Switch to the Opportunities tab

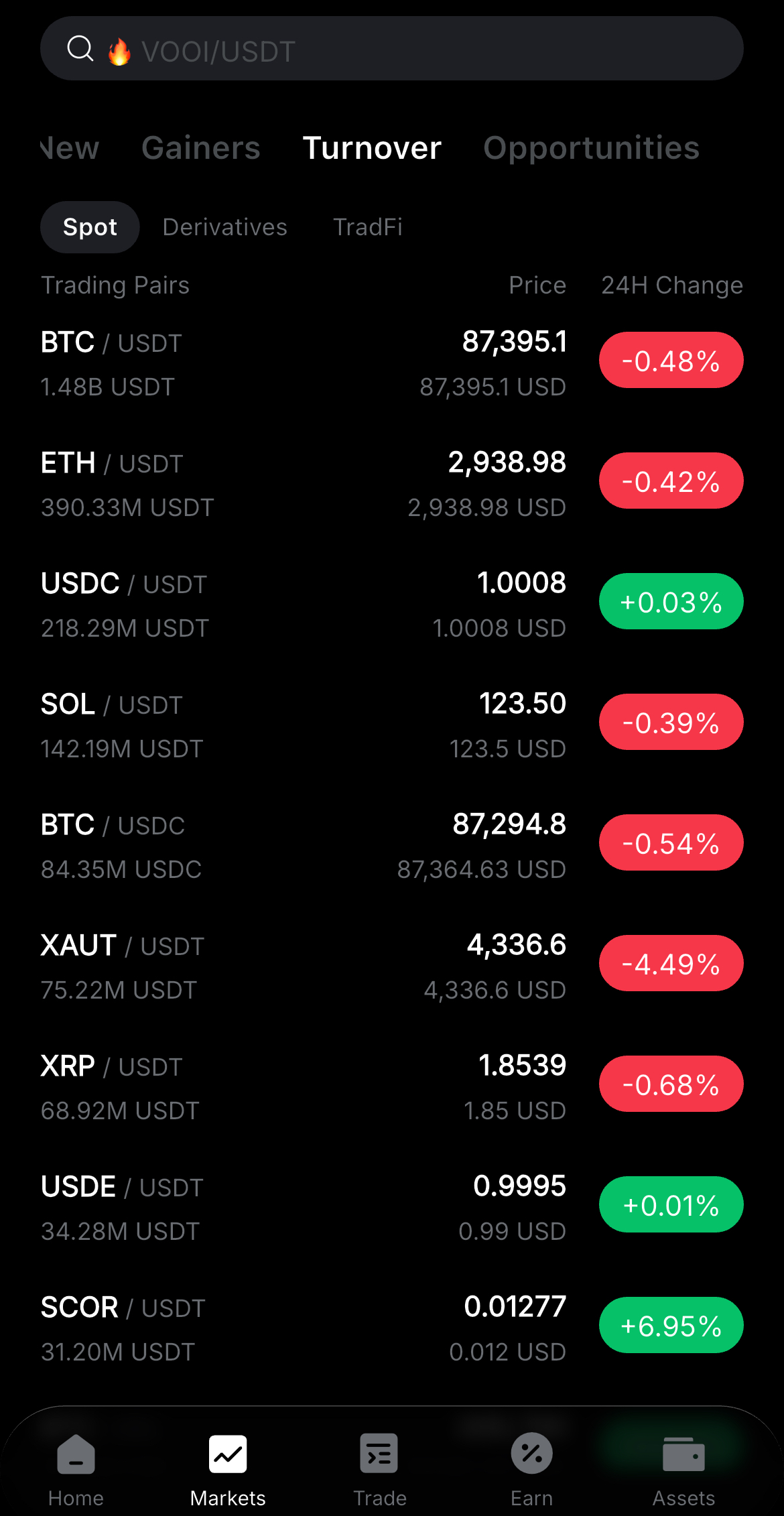[591, 148]
